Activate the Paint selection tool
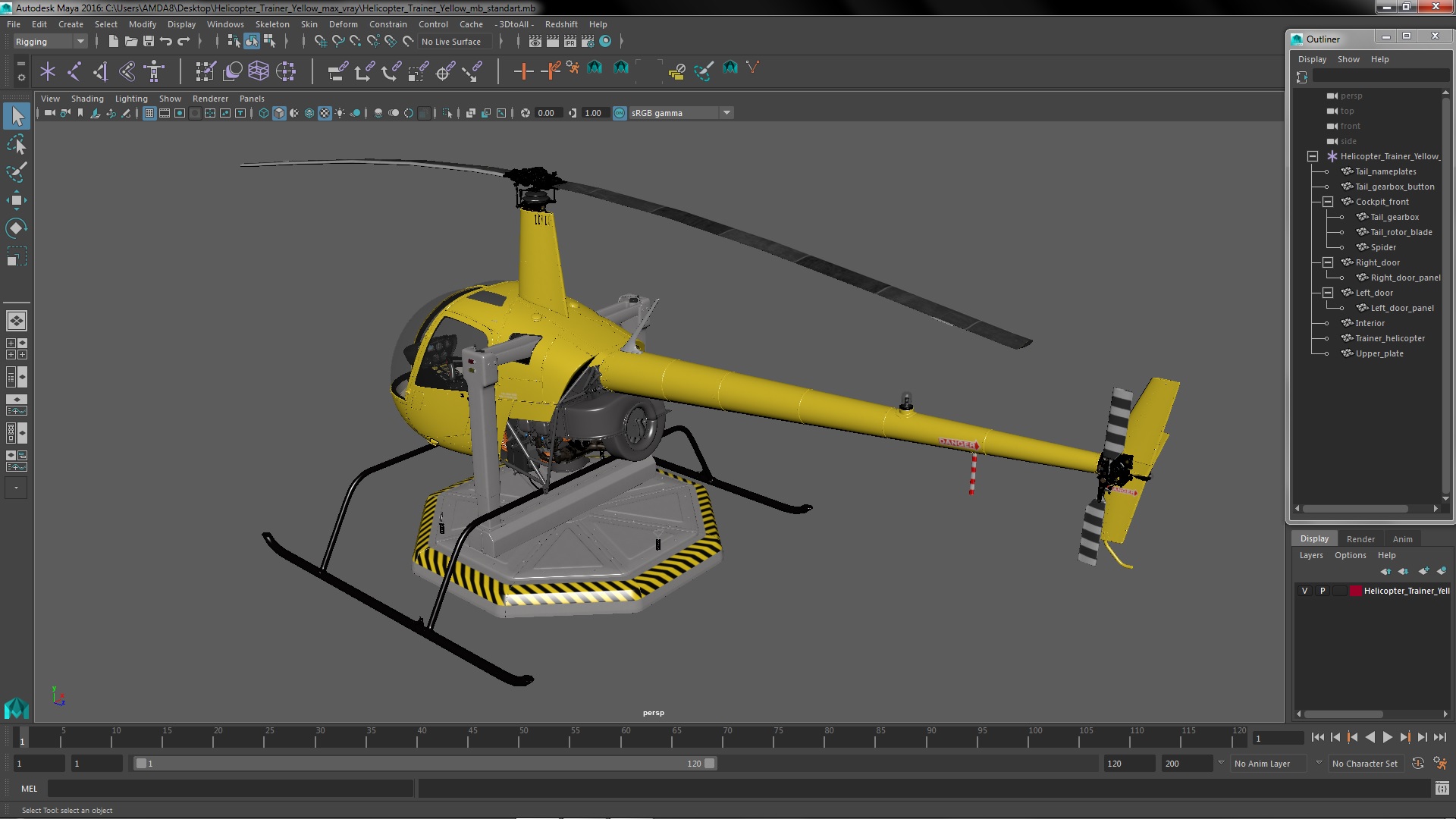The width and height of the screenshot is (1456, 819). coord(17,172)
